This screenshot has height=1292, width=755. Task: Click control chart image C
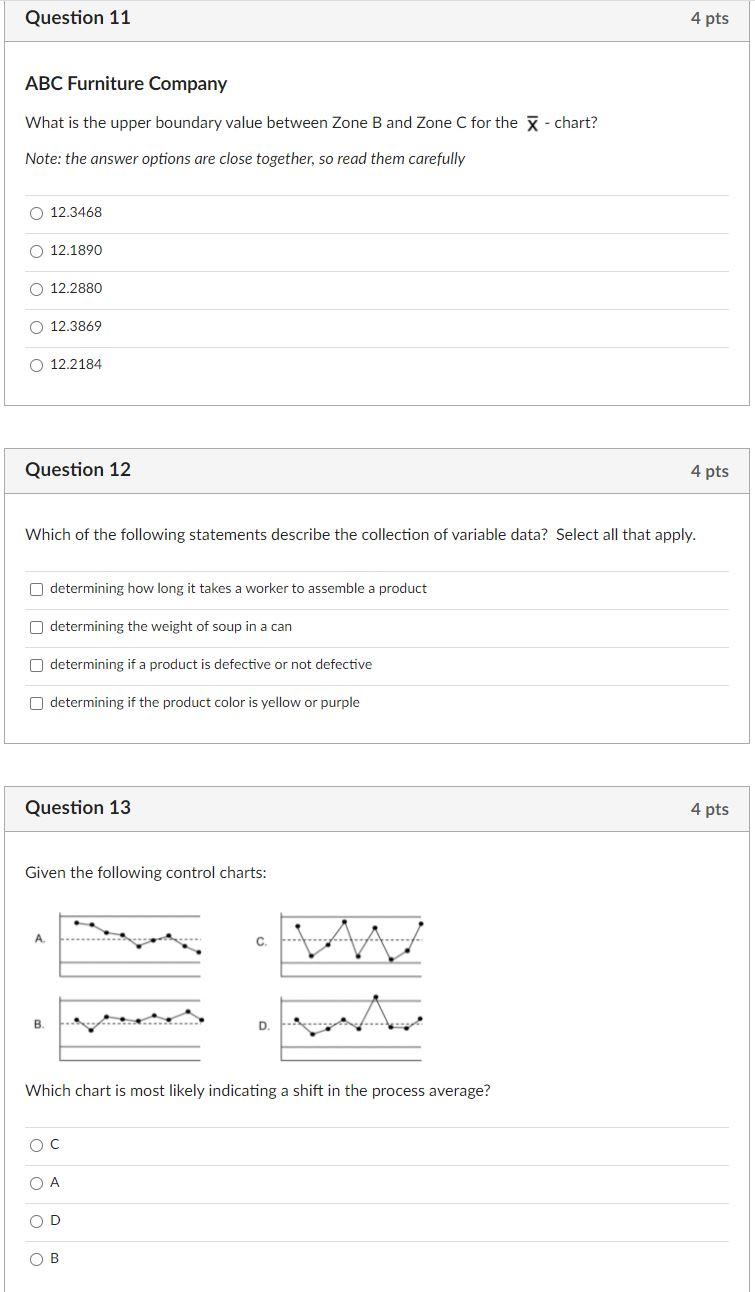click(x=352, y=940)
